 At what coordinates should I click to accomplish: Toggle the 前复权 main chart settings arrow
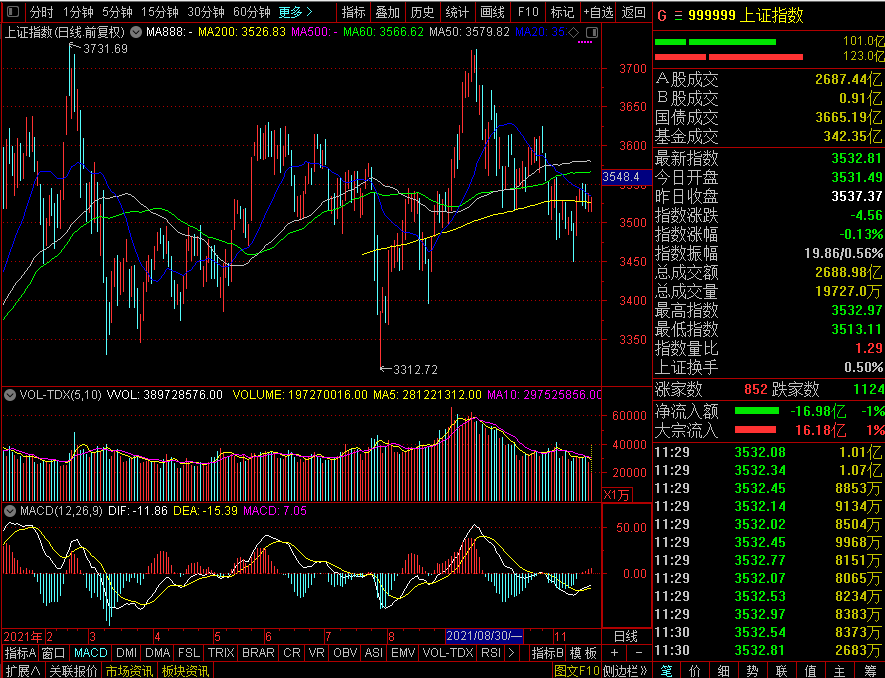click(135, 31)
